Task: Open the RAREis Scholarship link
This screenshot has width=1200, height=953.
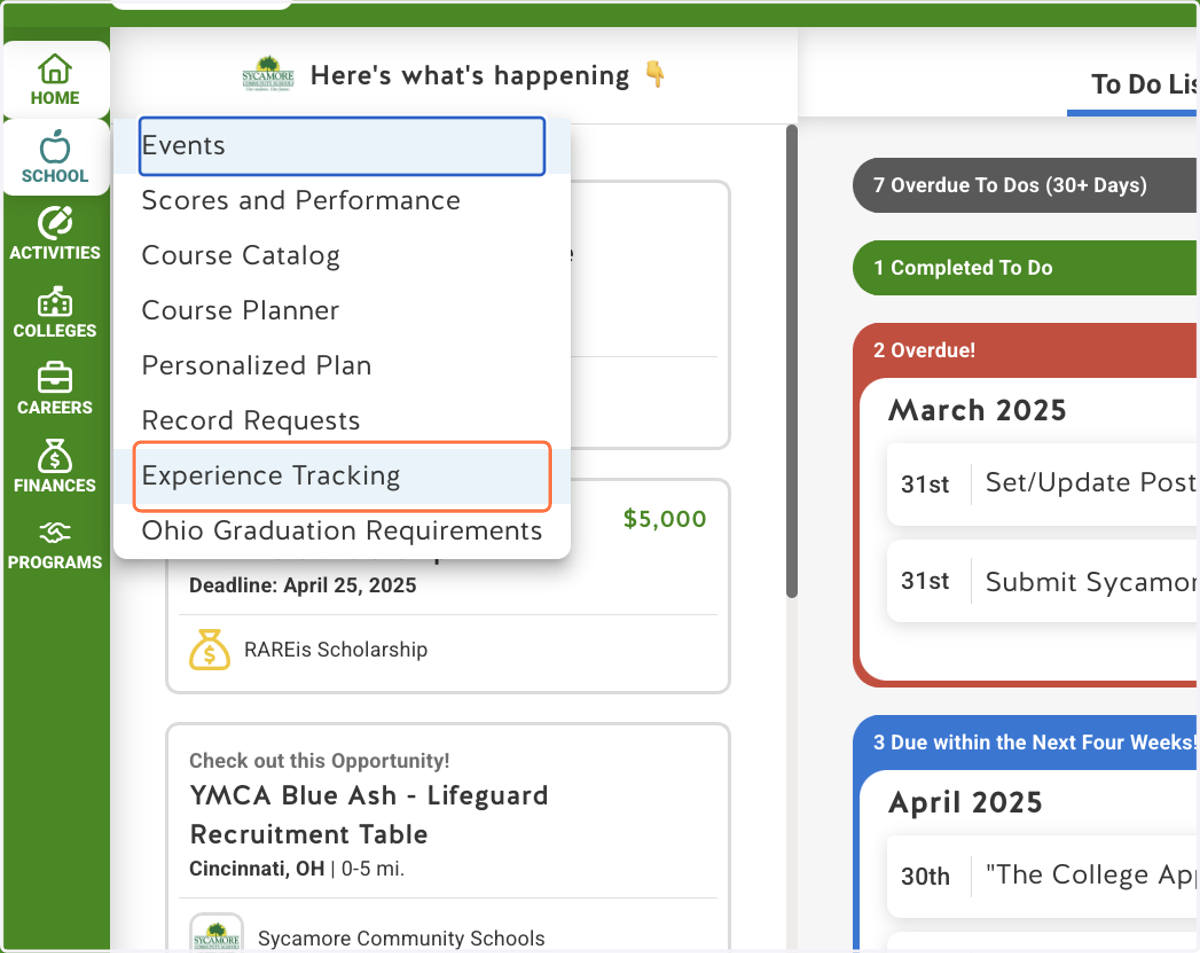Action: (335, 650)
